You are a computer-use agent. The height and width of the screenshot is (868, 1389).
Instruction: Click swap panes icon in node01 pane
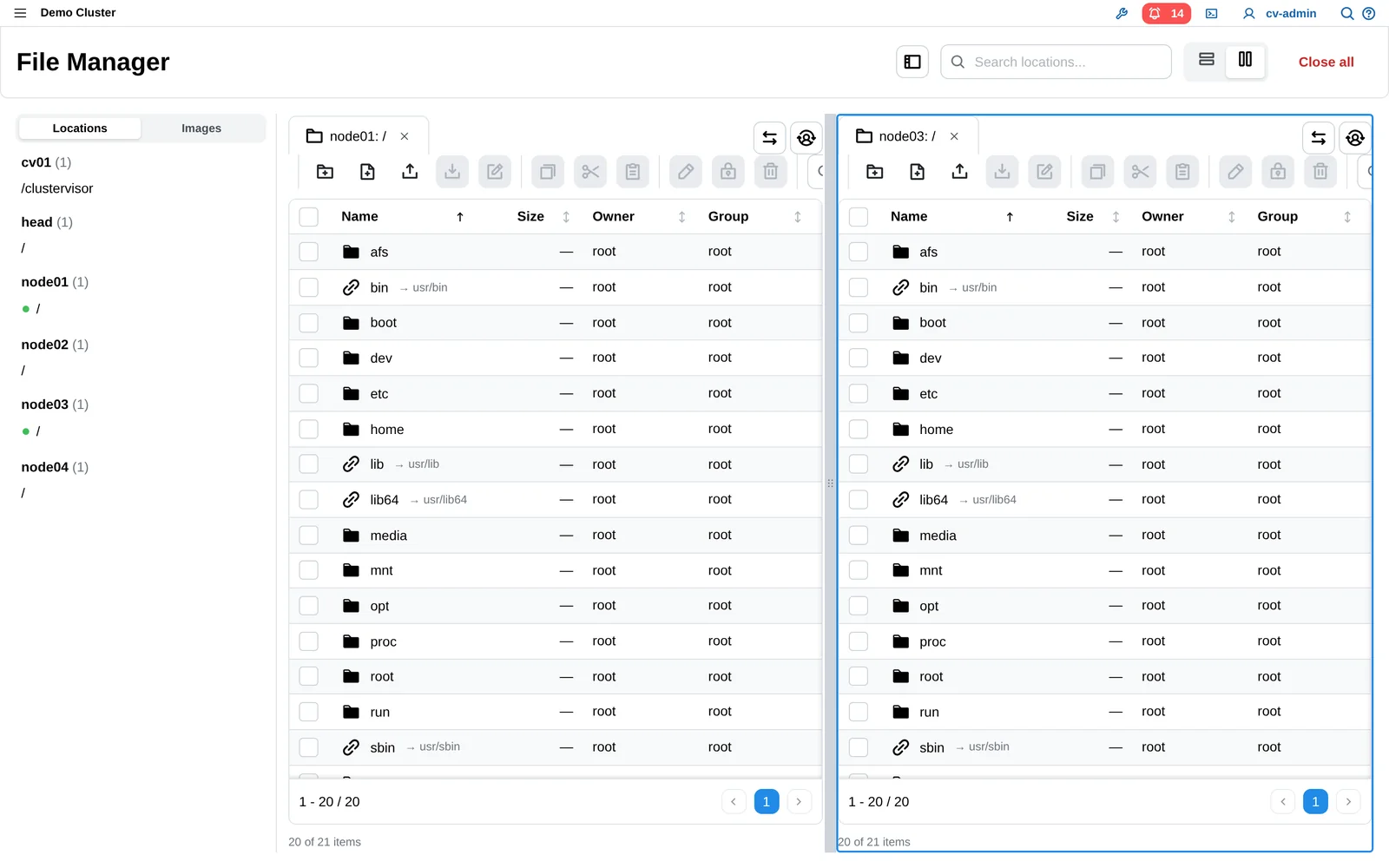(x=769, y=138)
